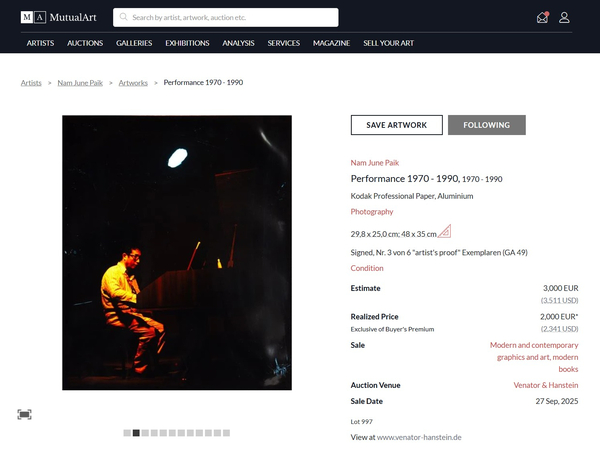Open the Artists menu

[40, 43]
